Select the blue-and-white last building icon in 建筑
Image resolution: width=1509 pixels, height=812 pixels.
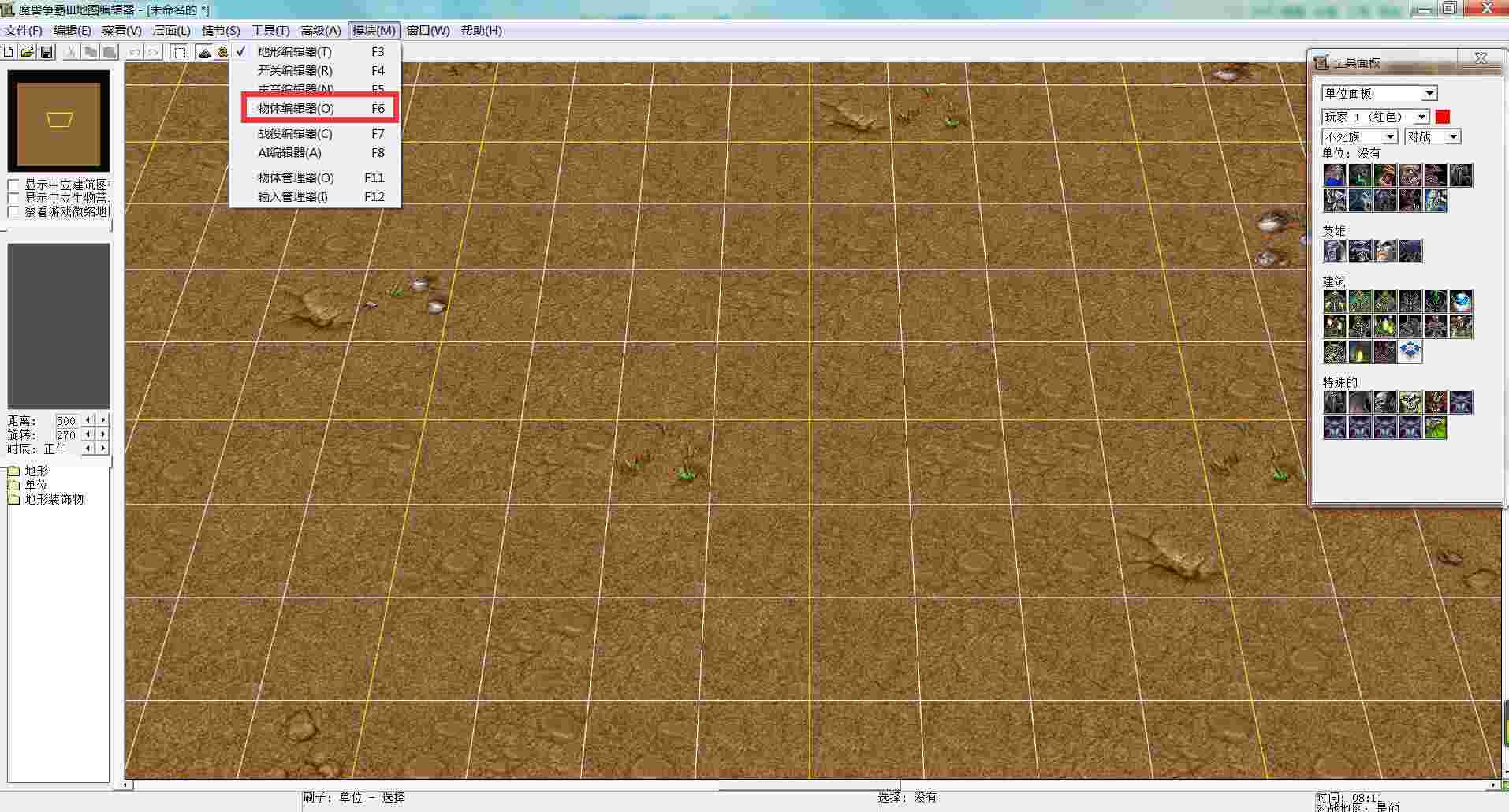[1410, 352]
